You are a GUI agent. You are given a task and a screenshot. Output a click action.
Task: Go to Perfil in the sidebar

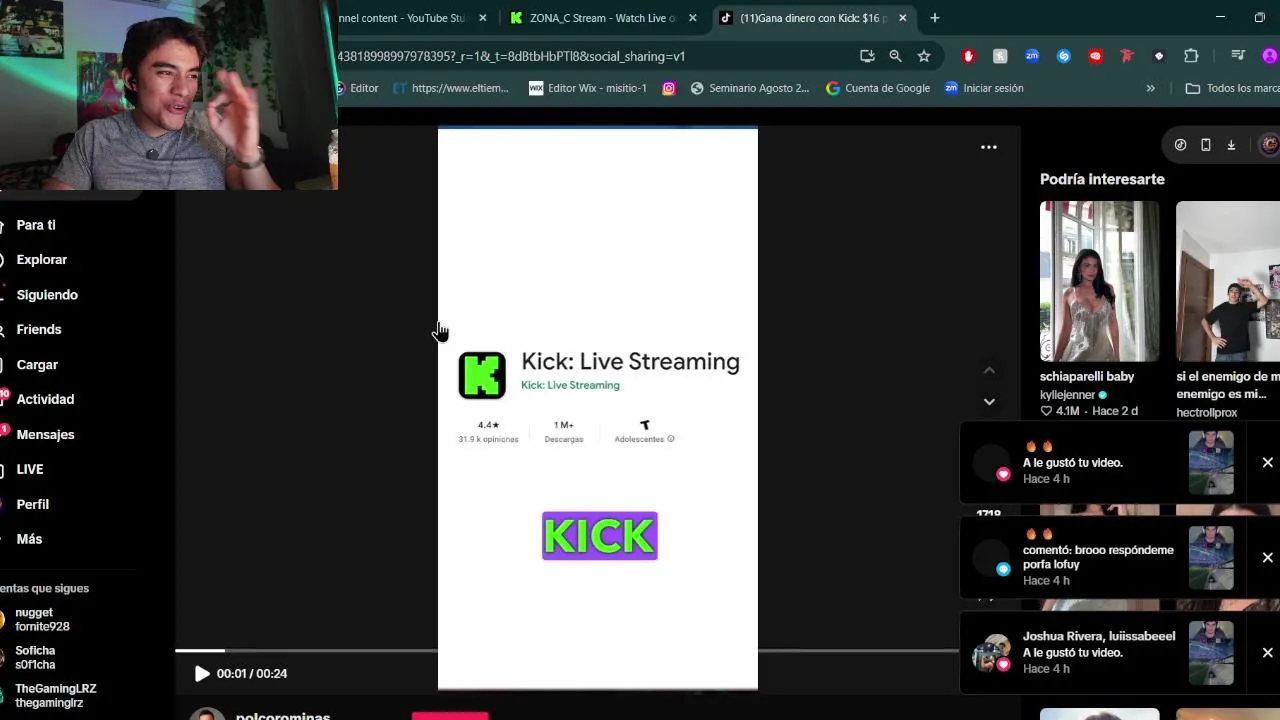[33, 505]
